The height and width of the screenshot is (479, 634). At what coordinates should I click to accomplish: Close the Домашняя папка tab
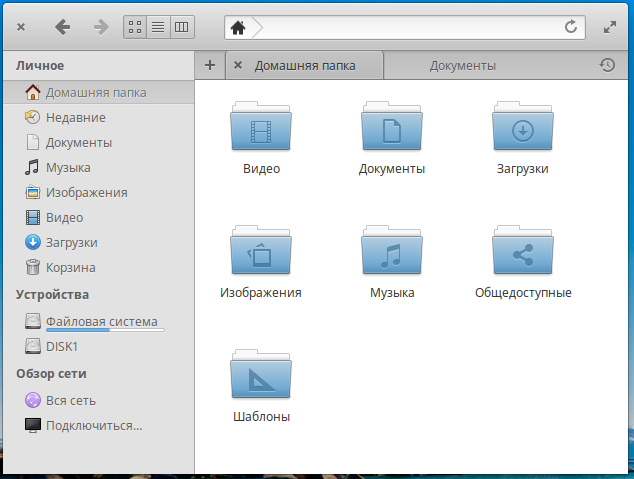point(238,65)
